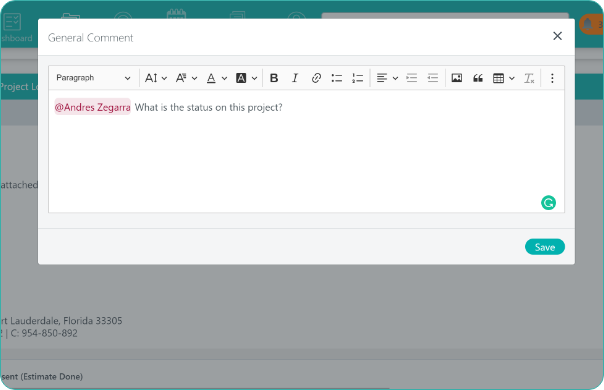The width and height of the screenshot is (604, 390).
Task: Open the insert table dropdown
Action: pos(504,78)
